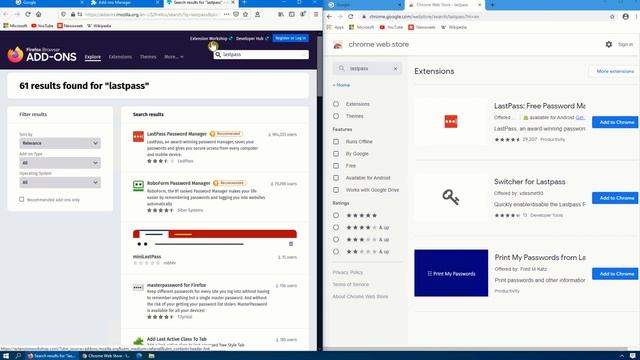Open Firefox page actions three-dot menu
Screen dimensions: 640x360
pos(227,14)
